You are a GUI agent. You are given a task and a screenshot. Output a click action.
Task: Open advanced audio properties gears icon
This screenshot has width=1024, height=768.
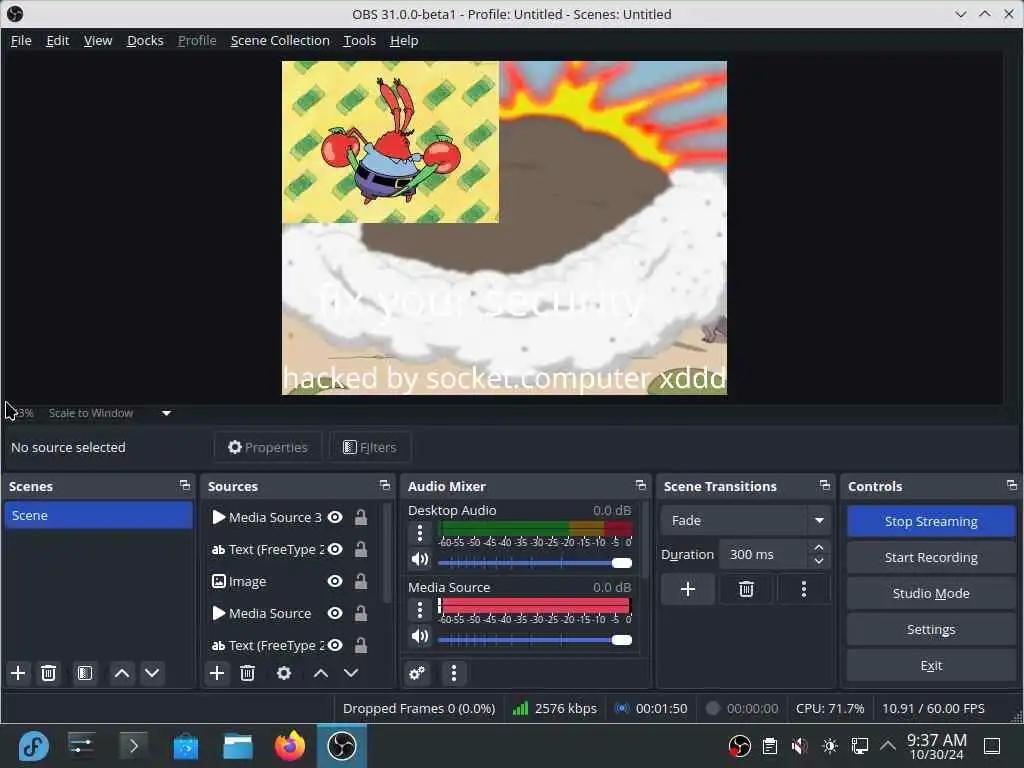[417, 673]
